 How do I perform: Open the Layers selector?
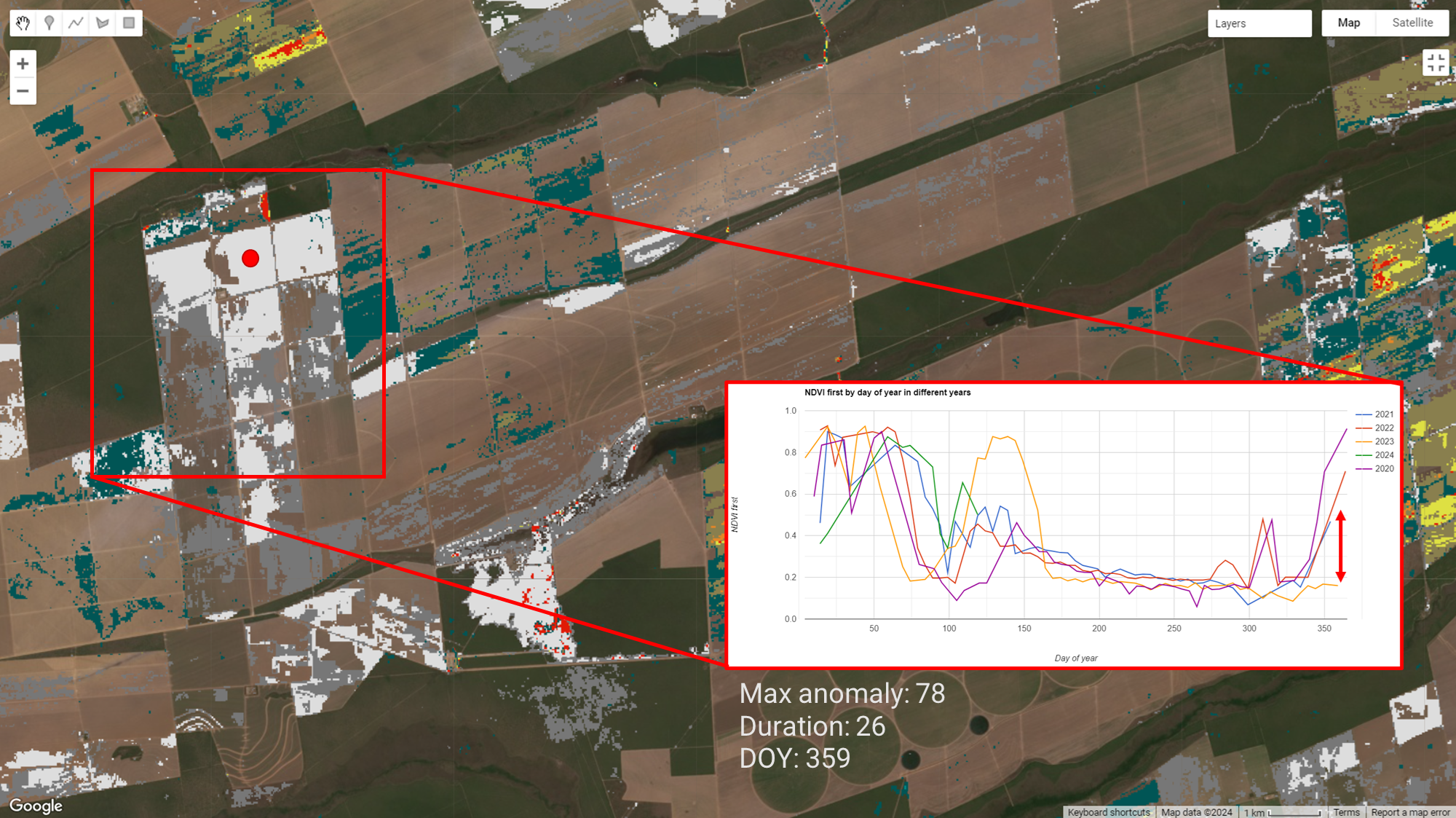pyautogui.click(x=1259, y=23)
